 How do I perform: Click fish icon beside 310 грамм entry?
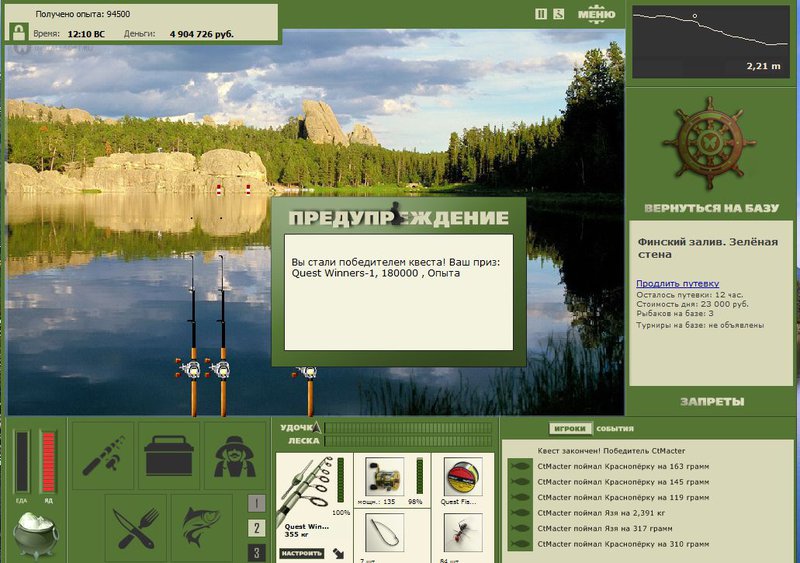520,544
